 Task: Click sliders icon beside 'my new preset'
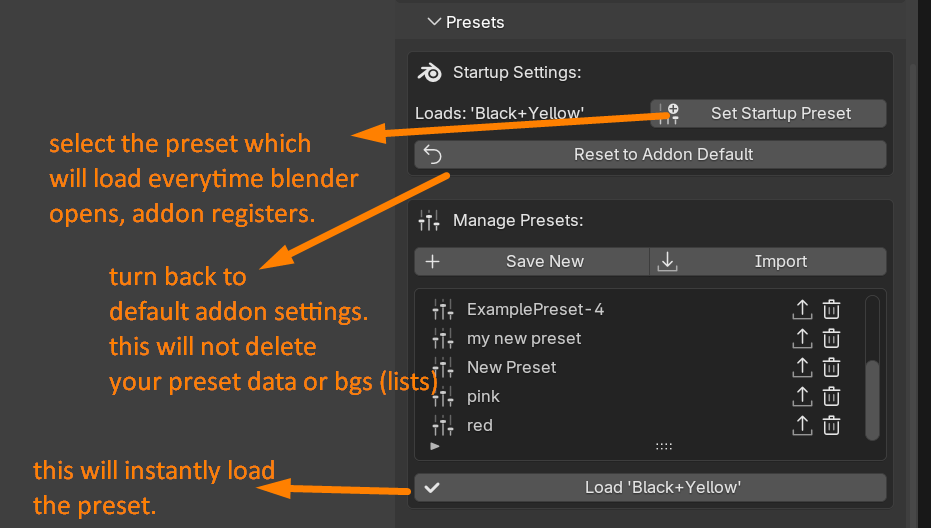[x=443, y=339]
